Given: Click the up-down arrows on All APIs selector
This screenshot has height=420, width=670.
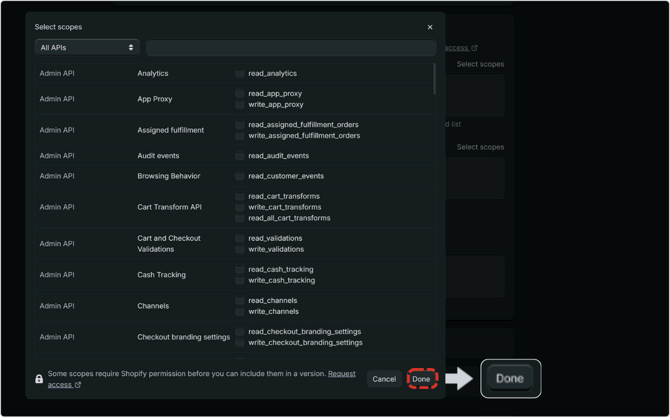Looking at the screenshot, I should coord(130,48).
